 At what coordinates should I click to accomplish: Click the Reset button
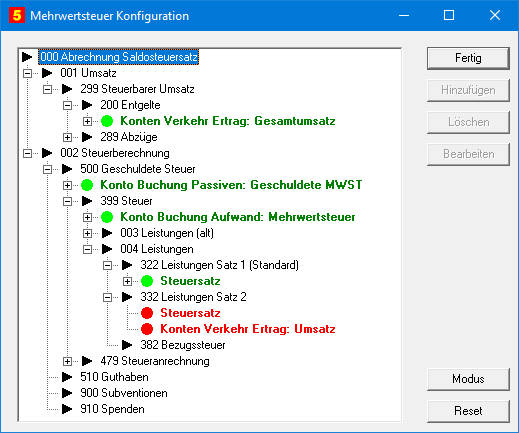click(x=468, y=411)
